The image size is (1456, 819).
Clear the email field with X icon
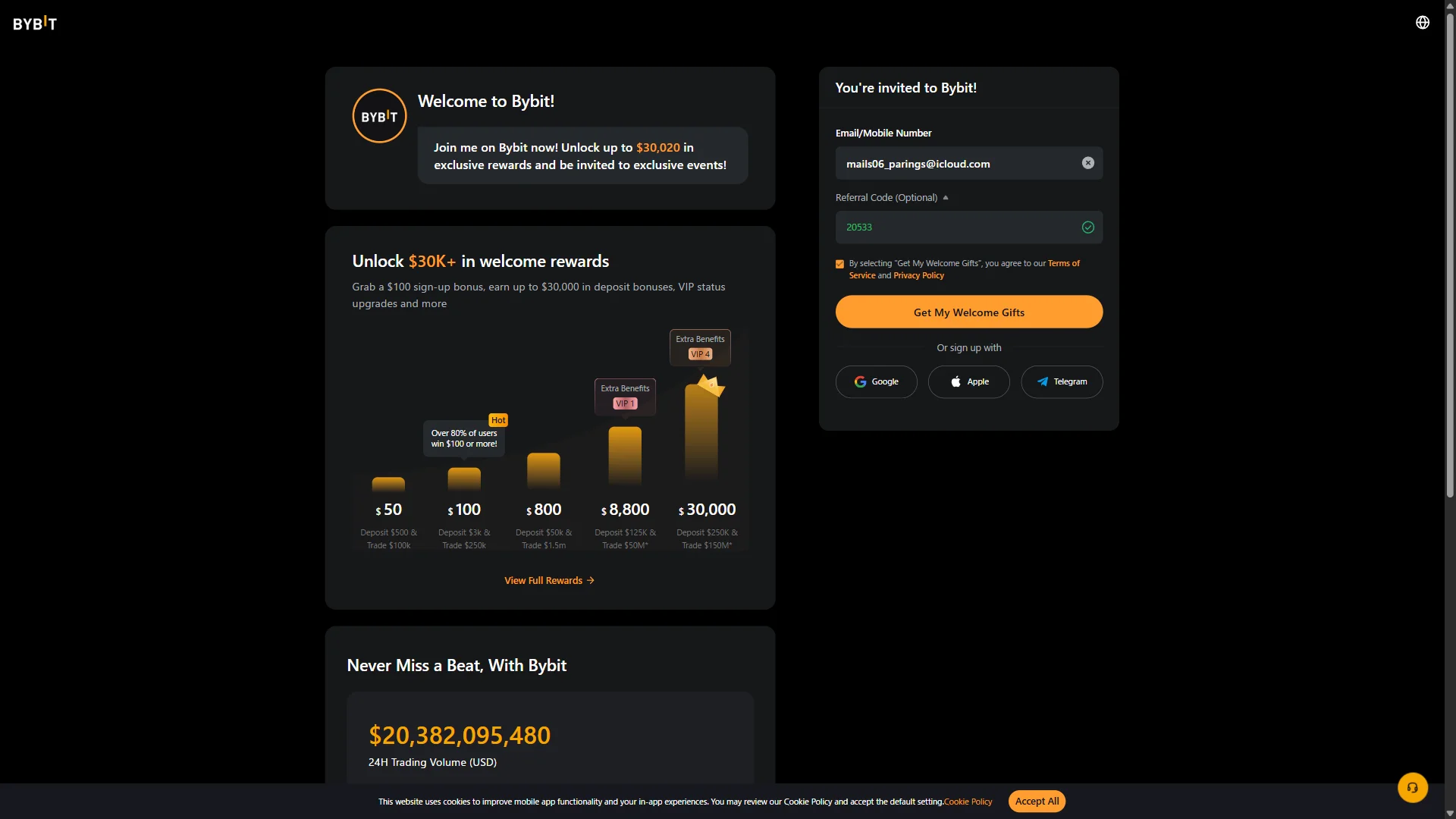point(1088,163)
